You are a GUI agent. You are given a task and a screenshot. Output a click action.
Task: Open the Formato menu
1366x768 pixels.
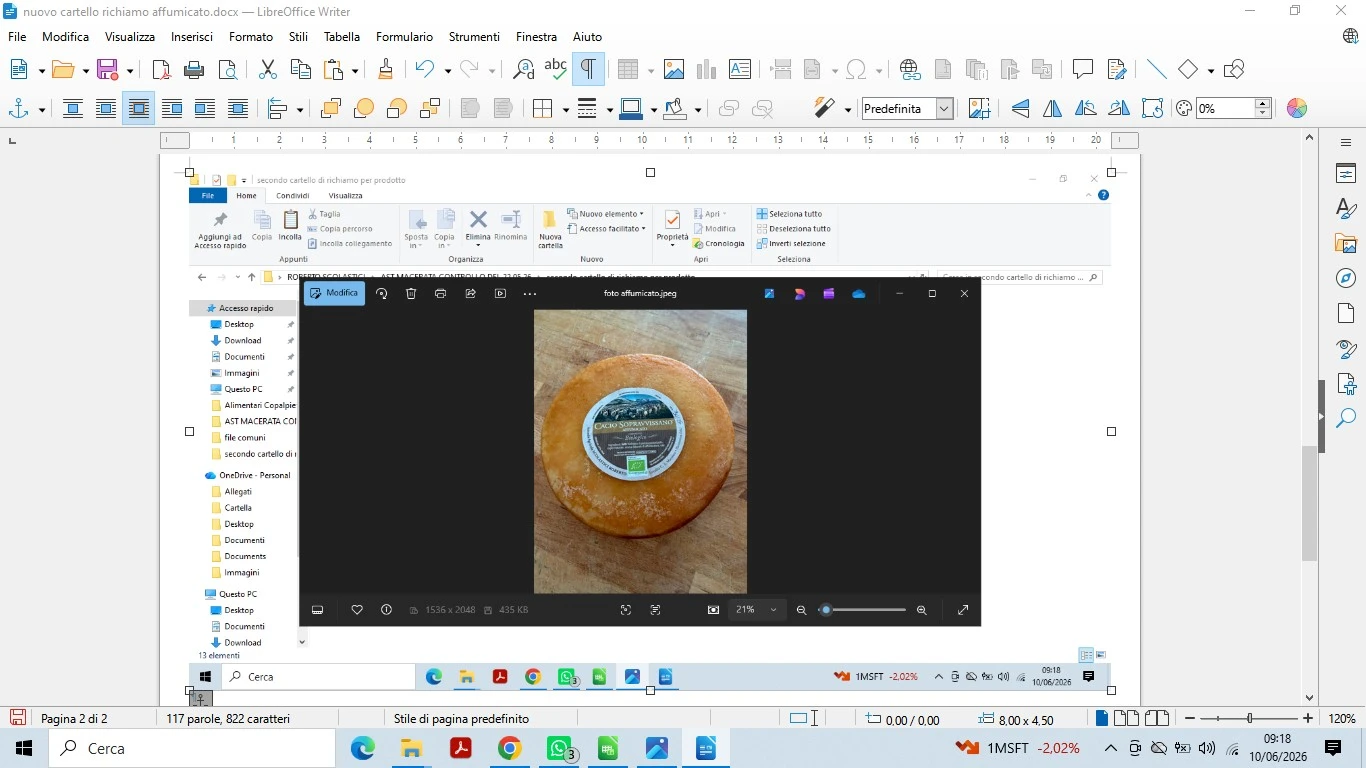[x=251, y=36]
